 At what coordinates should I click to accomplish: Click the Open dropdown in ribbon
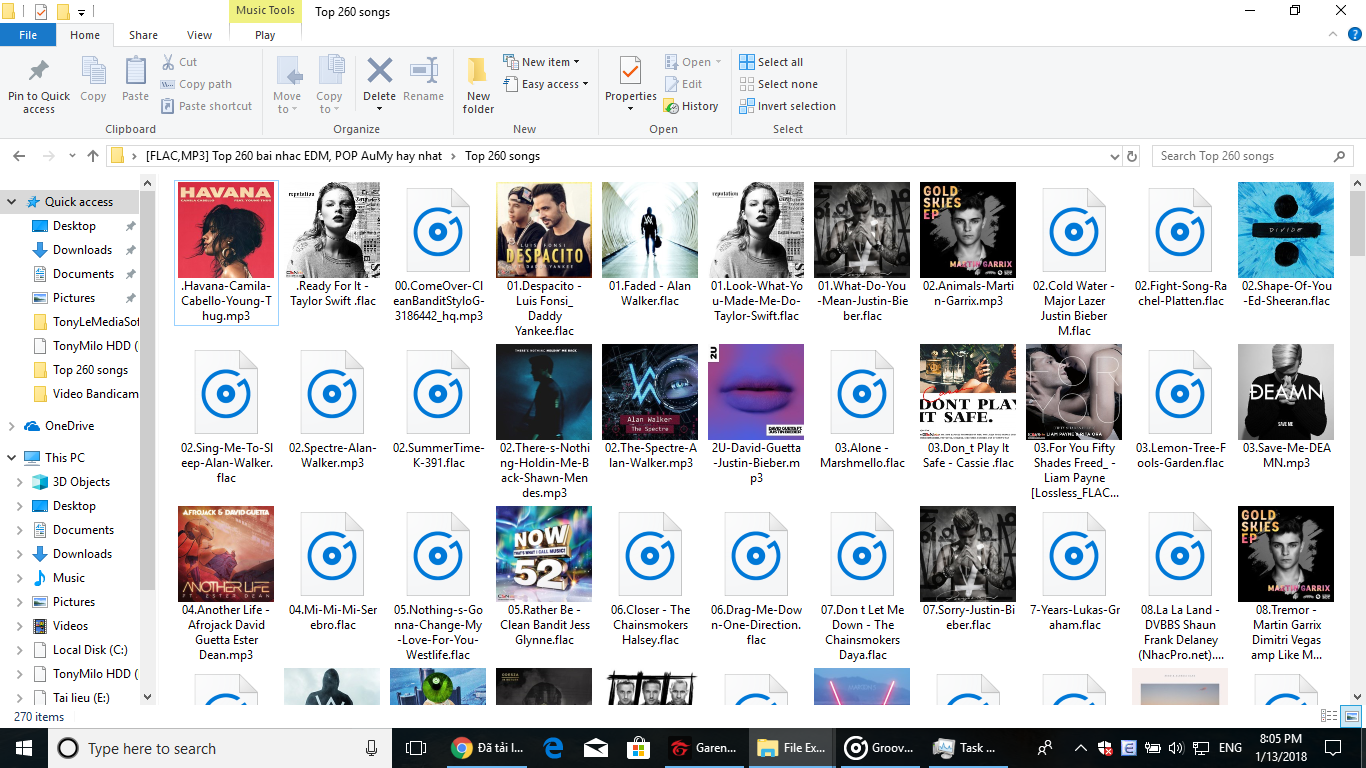(693, 62)
